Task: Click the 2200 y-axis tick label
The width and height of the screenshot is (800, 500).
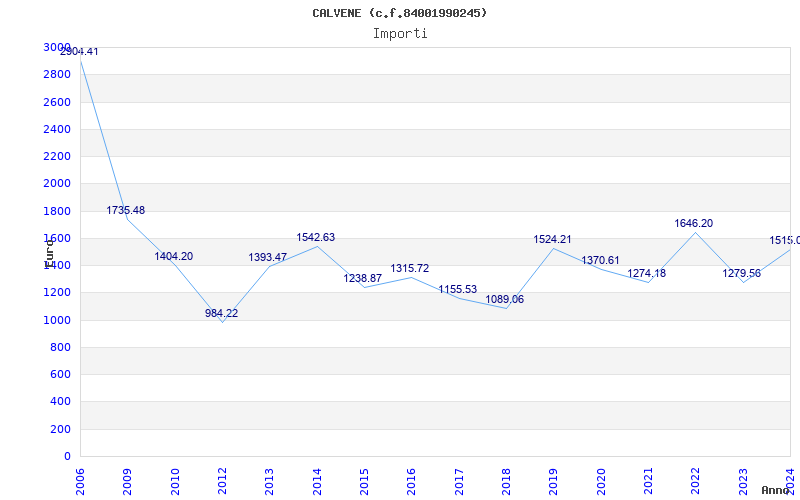Action: tap(57, 156)
